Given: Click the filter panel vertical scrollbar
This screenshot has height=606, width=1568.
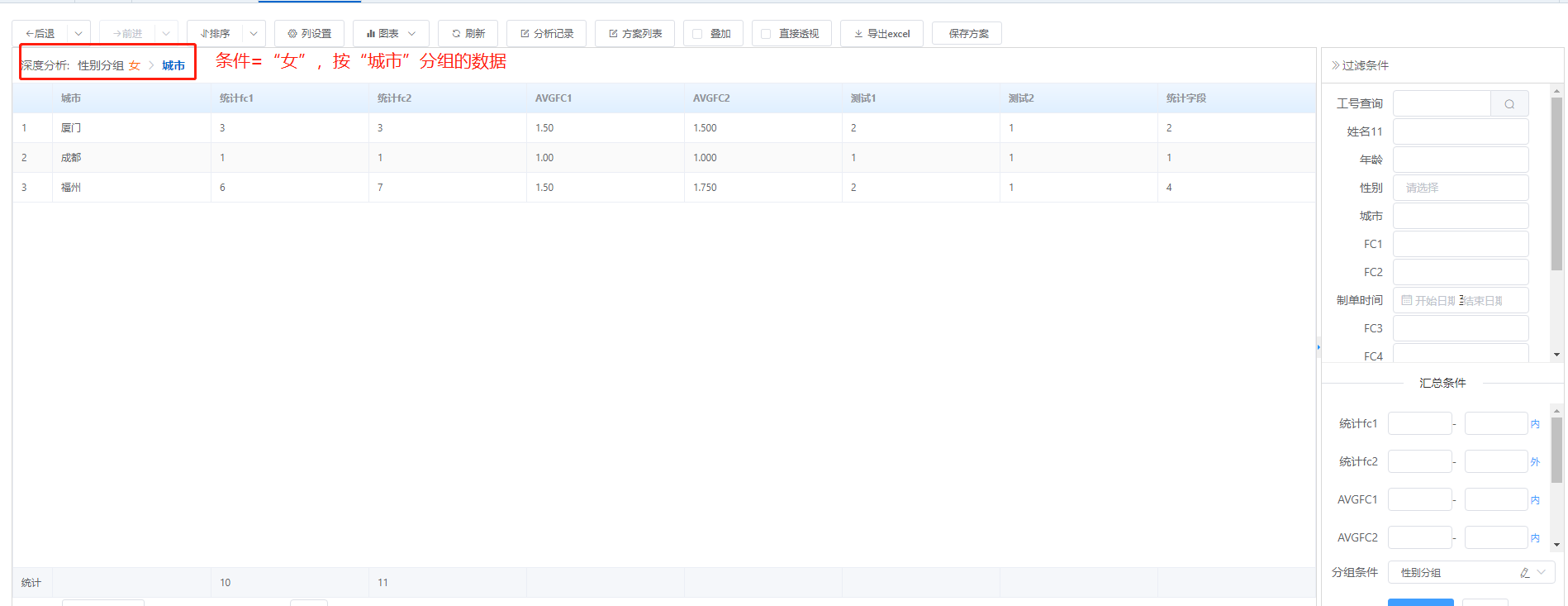Looking at the screenshot, I should click(x=1556, y=184).
